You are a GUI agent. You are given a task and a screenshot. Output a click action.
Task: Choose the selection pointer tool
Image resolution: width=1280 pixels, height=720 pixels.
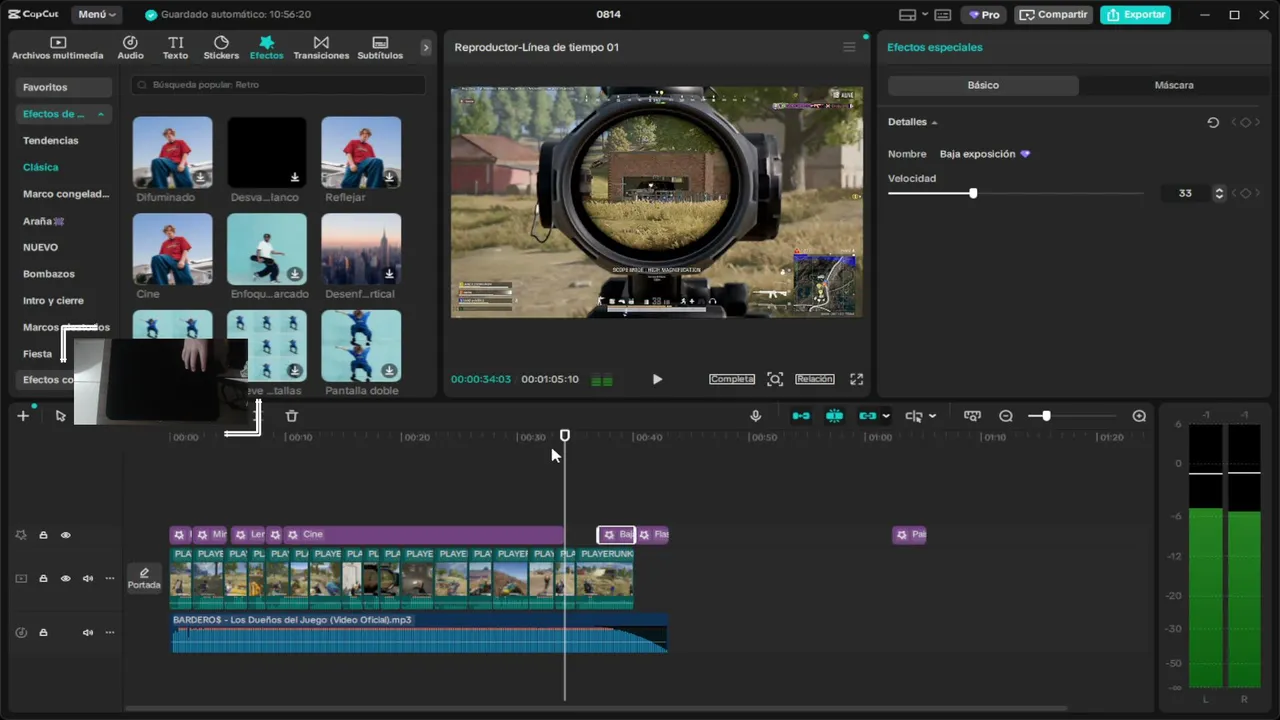60,416
